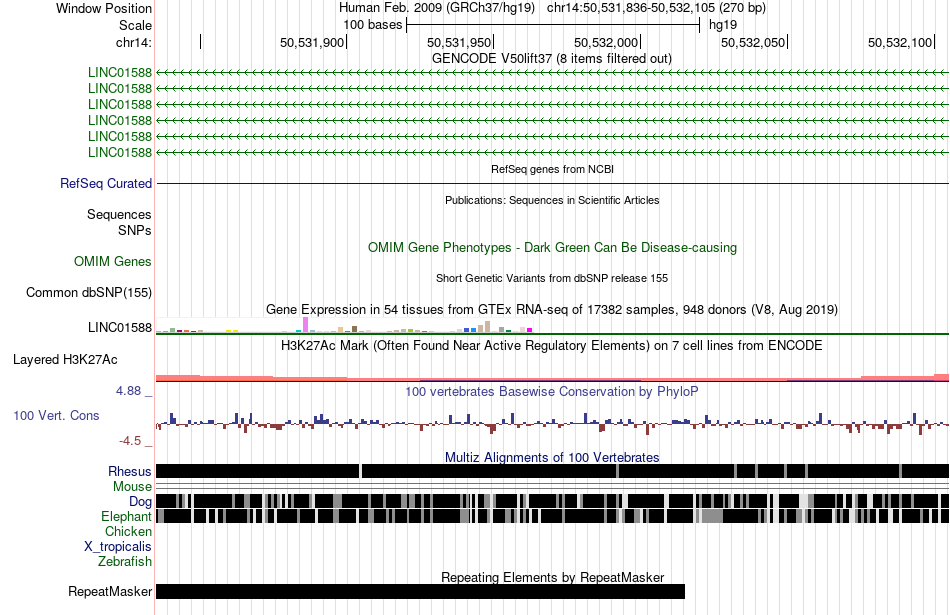
Task: Click the Mouse species label
Action: pyautogui.click(x=132, y=487)
